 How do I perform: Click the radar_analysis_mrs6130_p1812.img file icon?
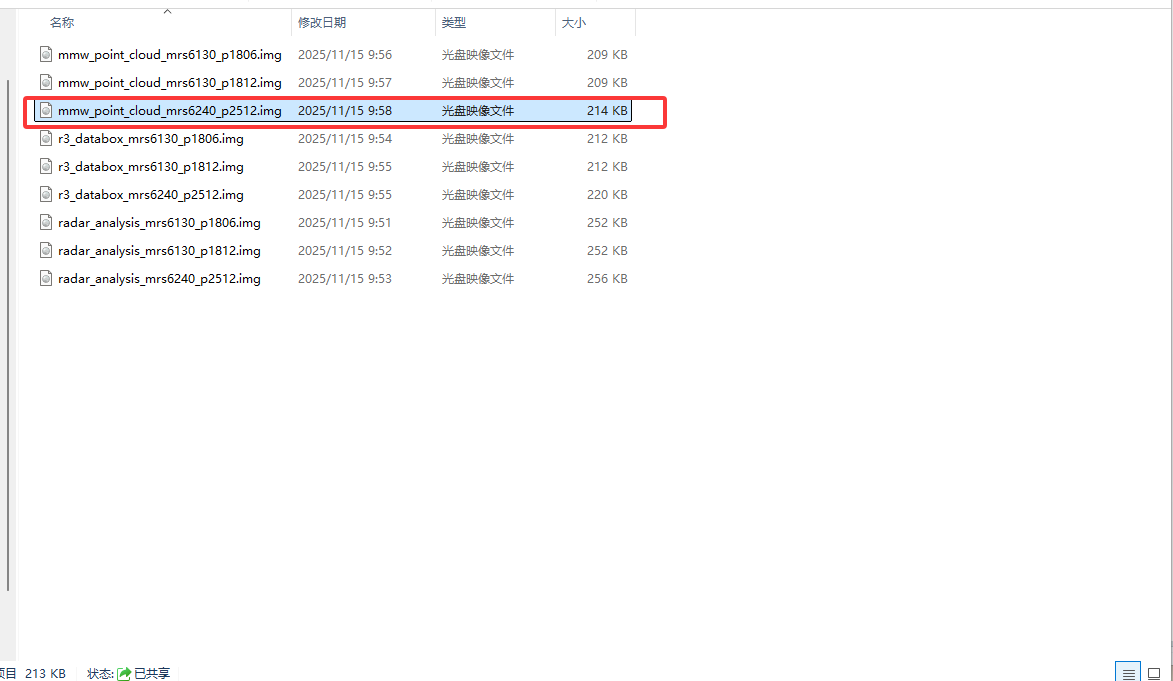point(46,250)
